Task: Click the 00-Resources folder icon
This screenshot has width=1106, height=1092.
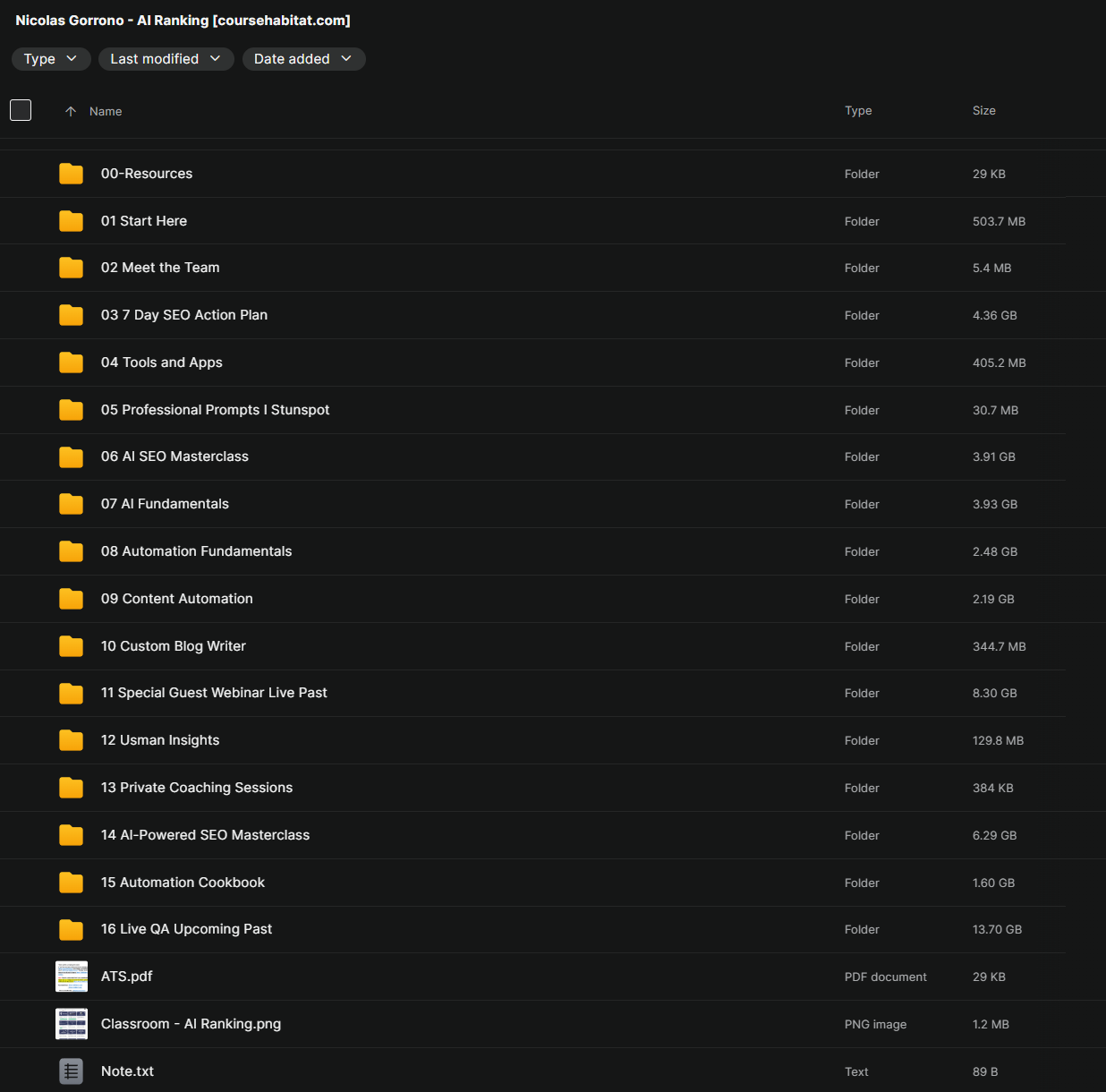Action: tap(72, 174)
